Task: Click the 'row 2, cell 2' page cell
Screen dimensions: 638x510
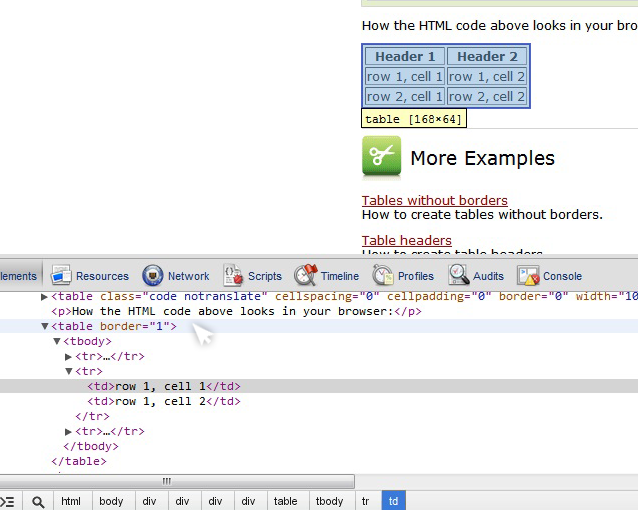Action: point(487,96)
